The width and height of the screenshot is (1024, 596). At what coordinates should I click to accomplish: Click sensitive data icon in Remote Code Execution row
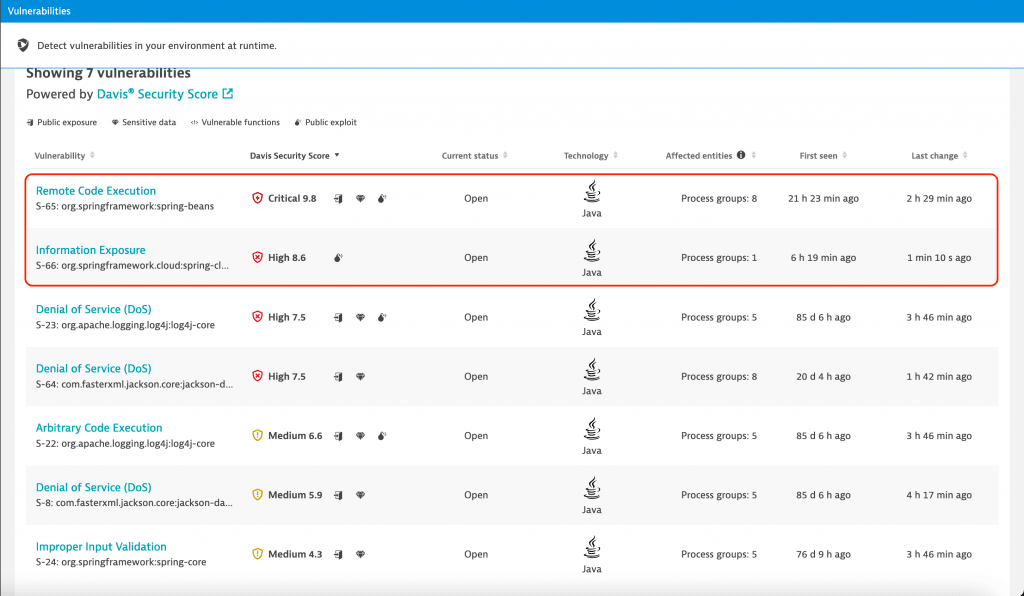[x=360, y=198]
